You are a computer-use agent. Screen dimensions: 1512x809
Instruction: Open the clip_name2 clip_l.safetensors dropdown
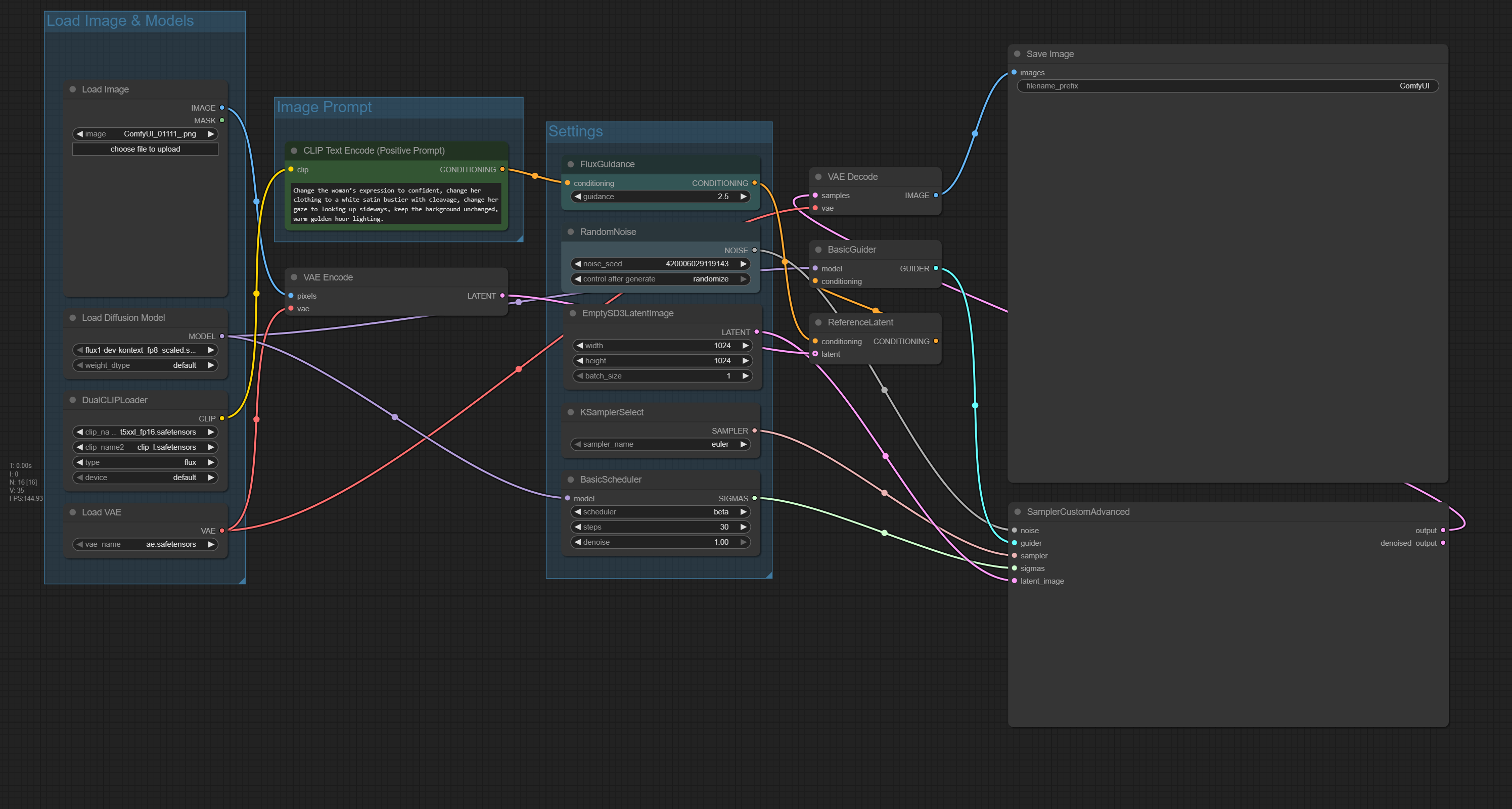[146, 447]
